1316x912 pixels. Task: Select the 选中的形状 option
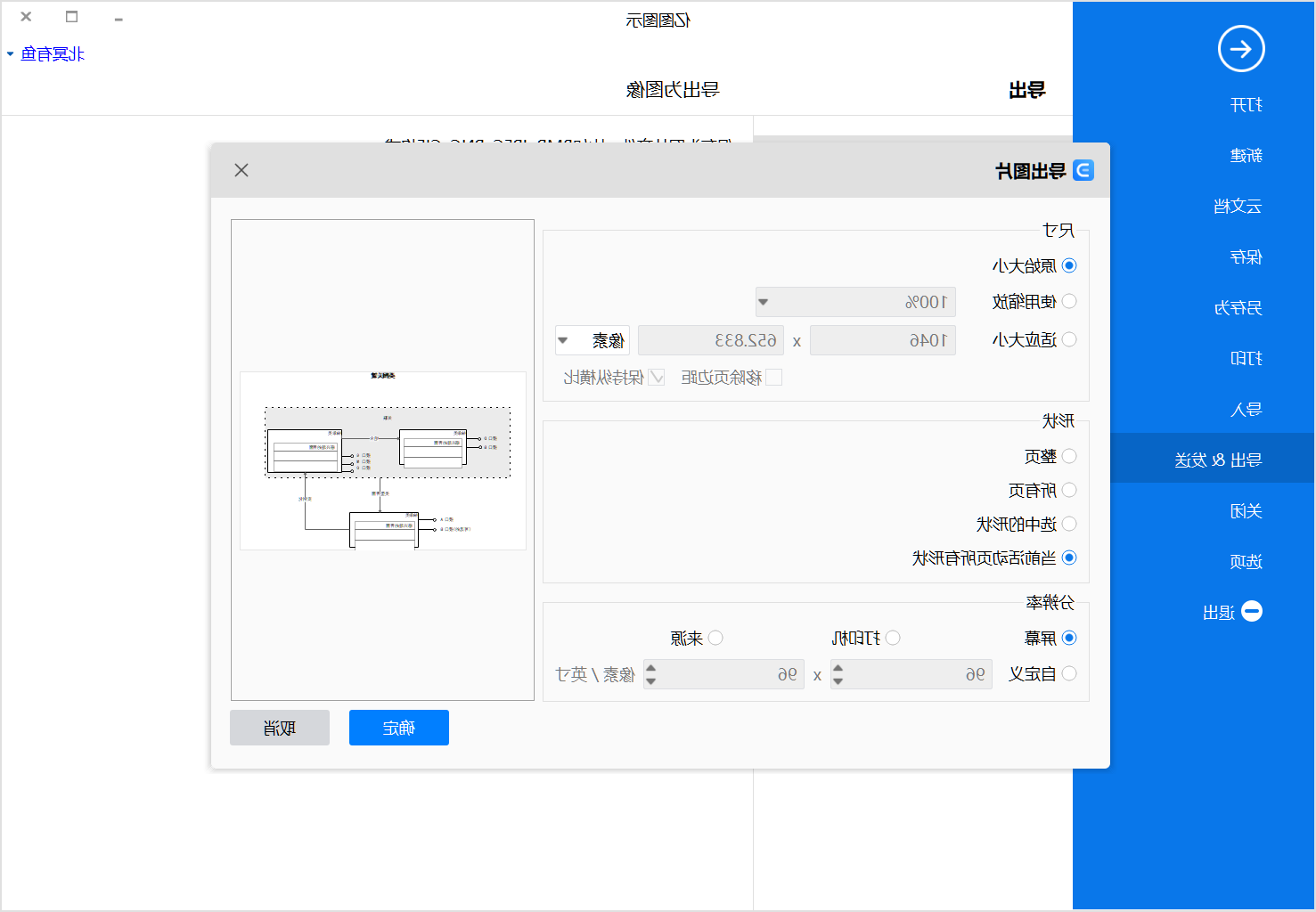tap(1069, 524)
